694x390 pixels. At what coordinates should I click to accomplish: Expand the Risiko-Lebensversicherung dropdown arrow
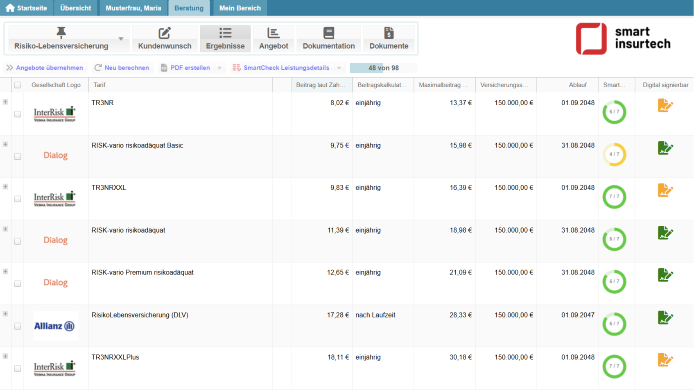click(x=121, y=39)
